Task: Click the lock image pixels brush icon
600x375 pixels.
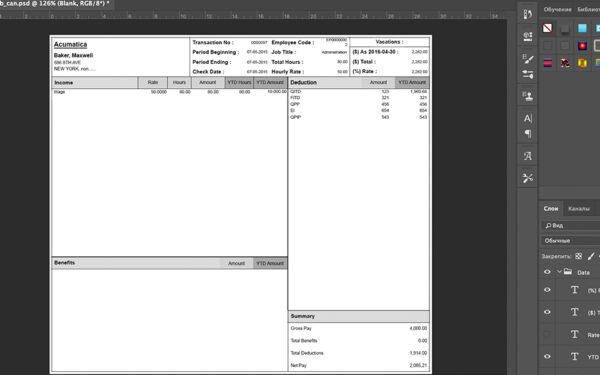Action: 591,256
